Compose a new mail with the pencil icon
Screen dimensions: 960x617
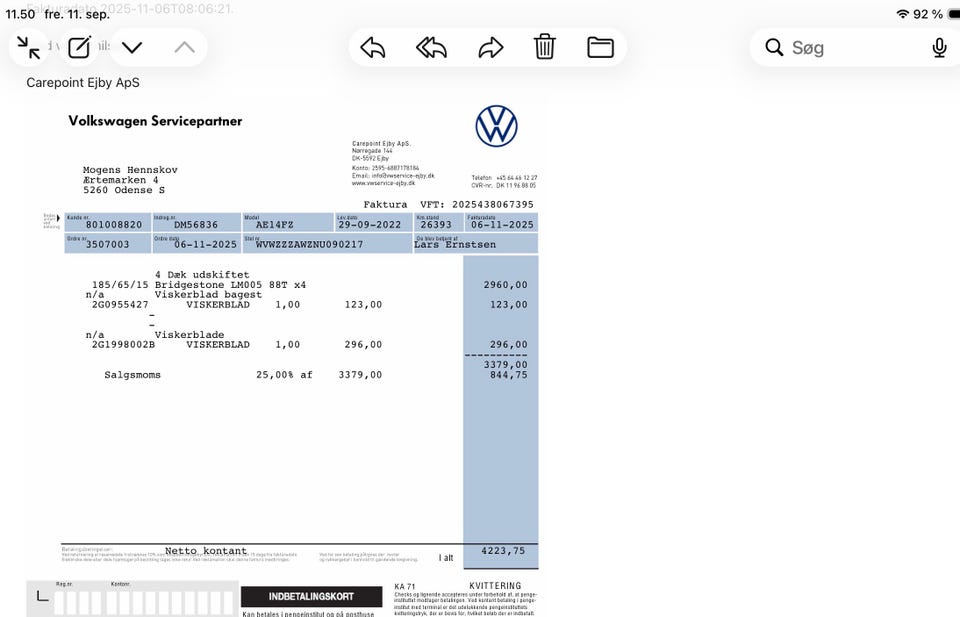(80, 47)
